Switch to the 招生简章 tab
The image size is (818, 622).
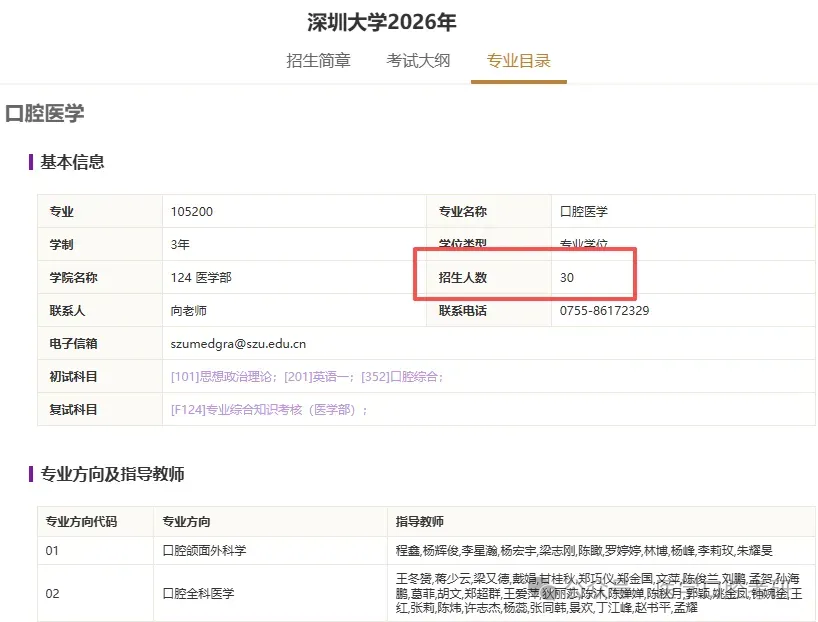tap(318, 61)
